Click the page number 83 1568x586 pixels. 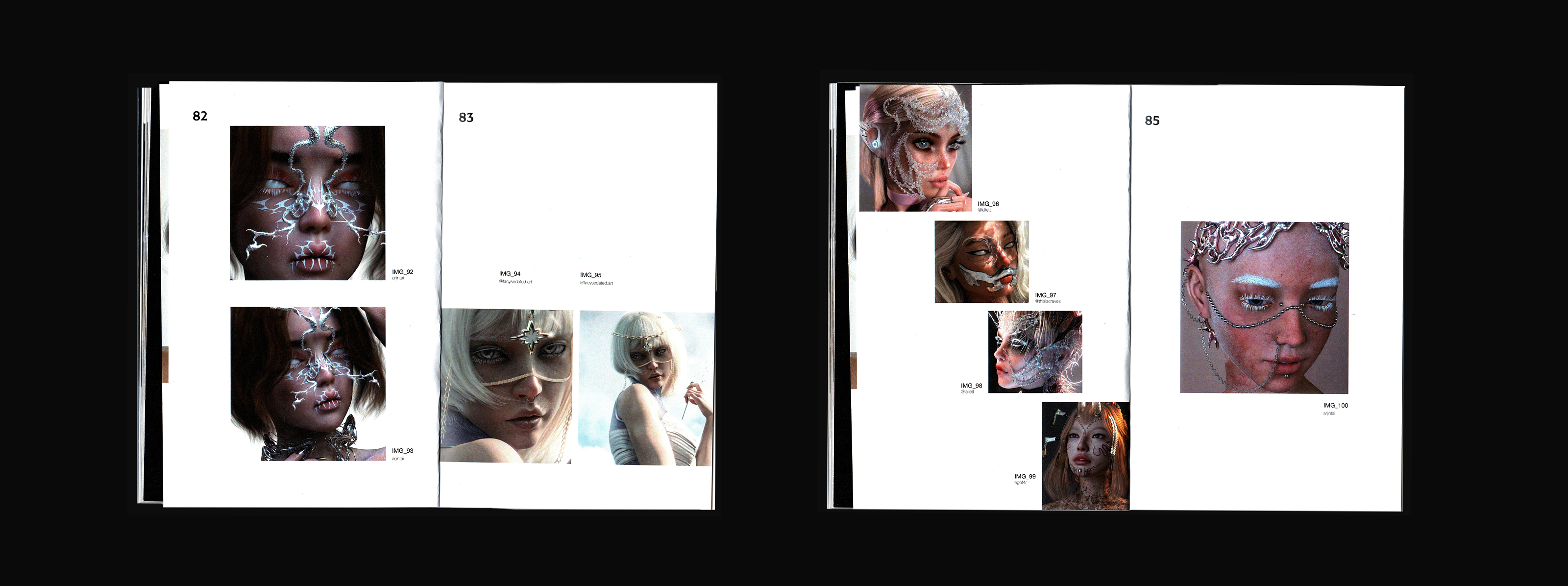pyautogui.click(x=465, y=118)
